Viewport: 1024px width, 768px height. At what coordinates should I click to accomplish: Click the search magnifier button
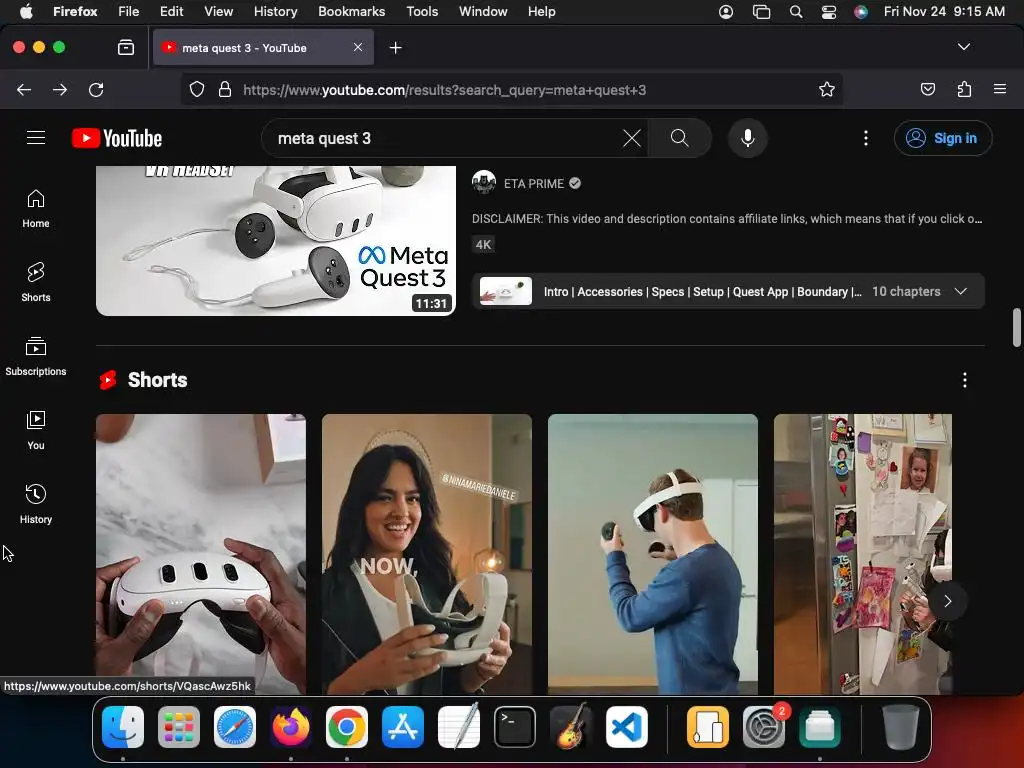pyautogui.click(x=680, y=138)
